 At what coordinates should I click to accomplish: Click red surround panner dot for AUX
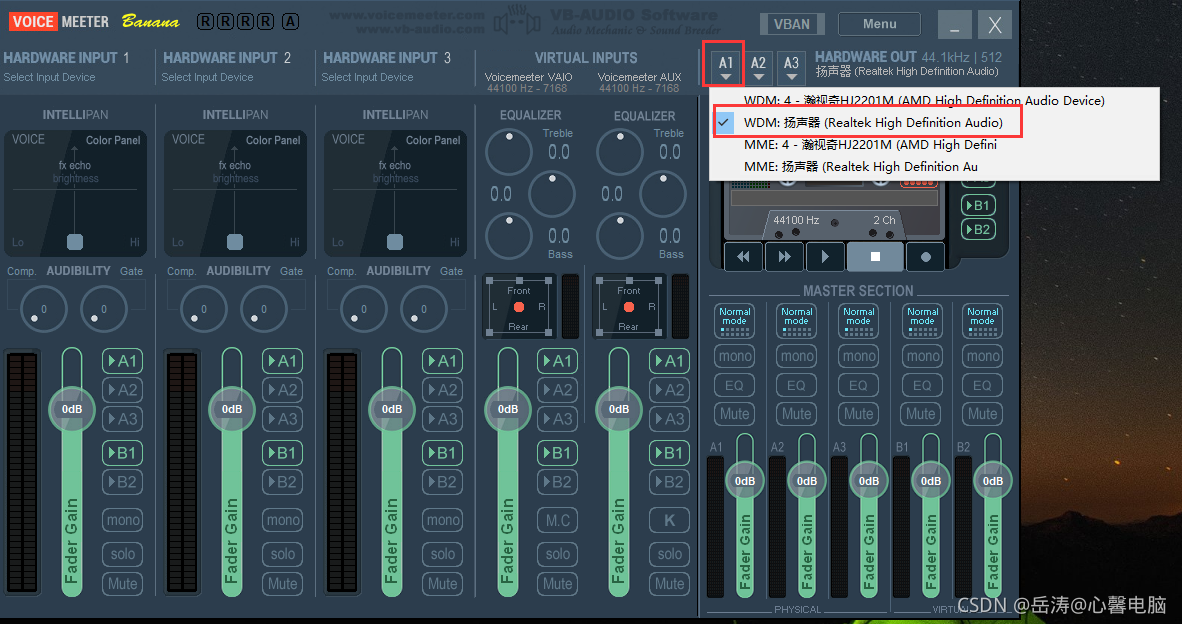pos(629,307)
